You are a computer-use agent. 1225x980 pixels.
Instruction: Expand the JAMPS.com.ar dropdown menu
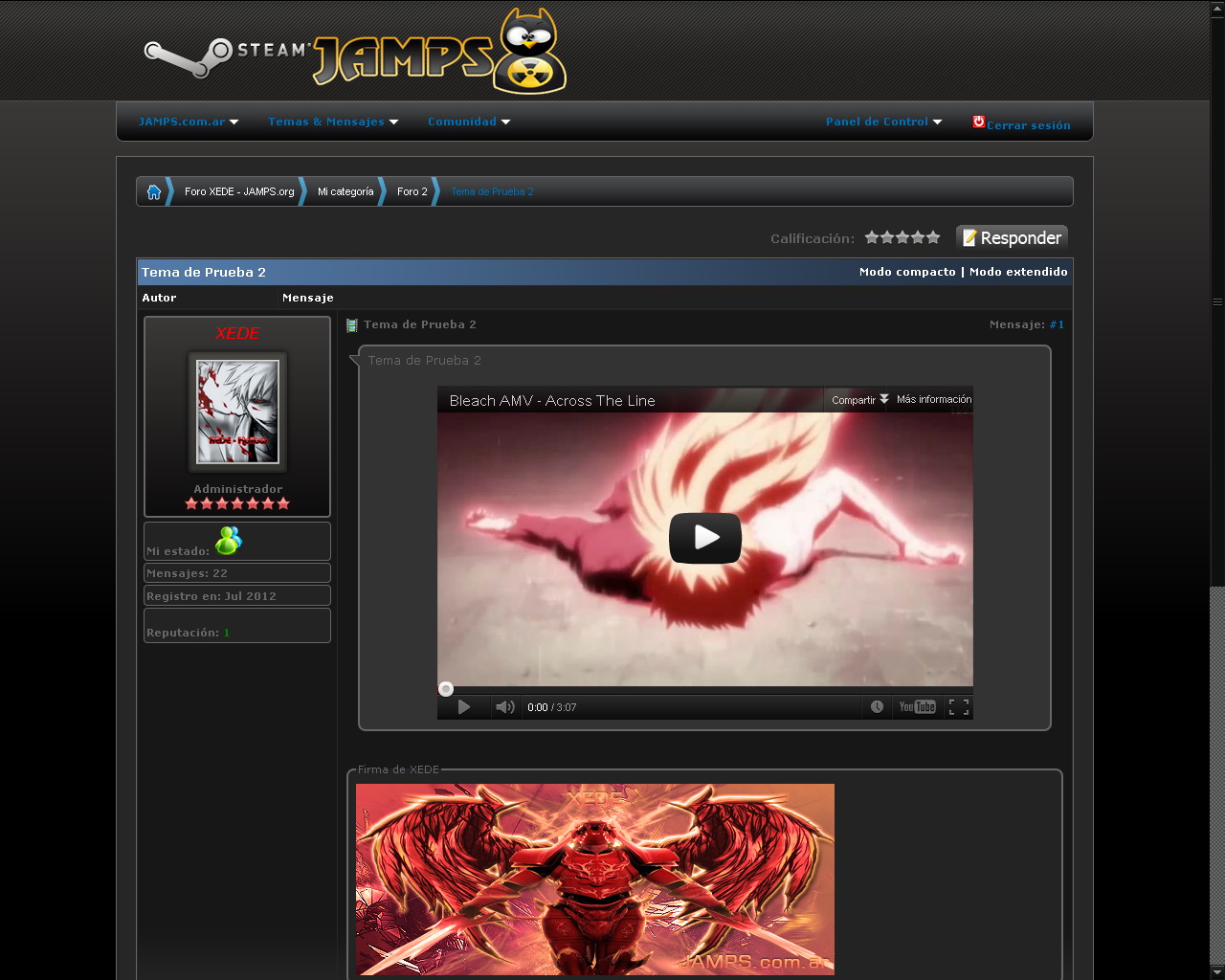[x=189, y=122]
